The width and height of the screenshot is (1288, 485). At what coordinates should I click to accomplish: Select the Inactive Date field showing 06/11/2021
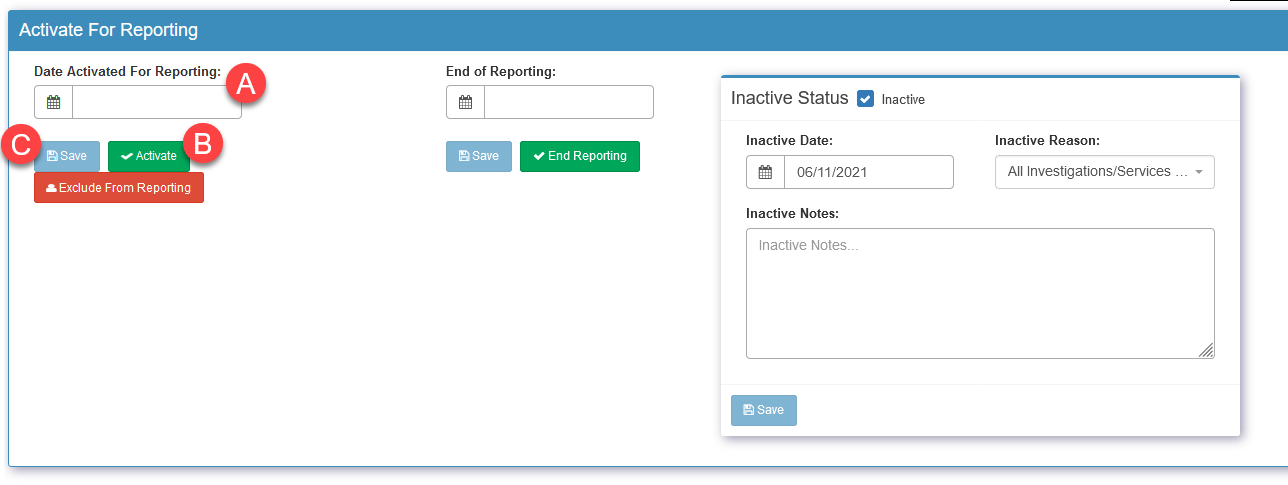coord(869,172)
